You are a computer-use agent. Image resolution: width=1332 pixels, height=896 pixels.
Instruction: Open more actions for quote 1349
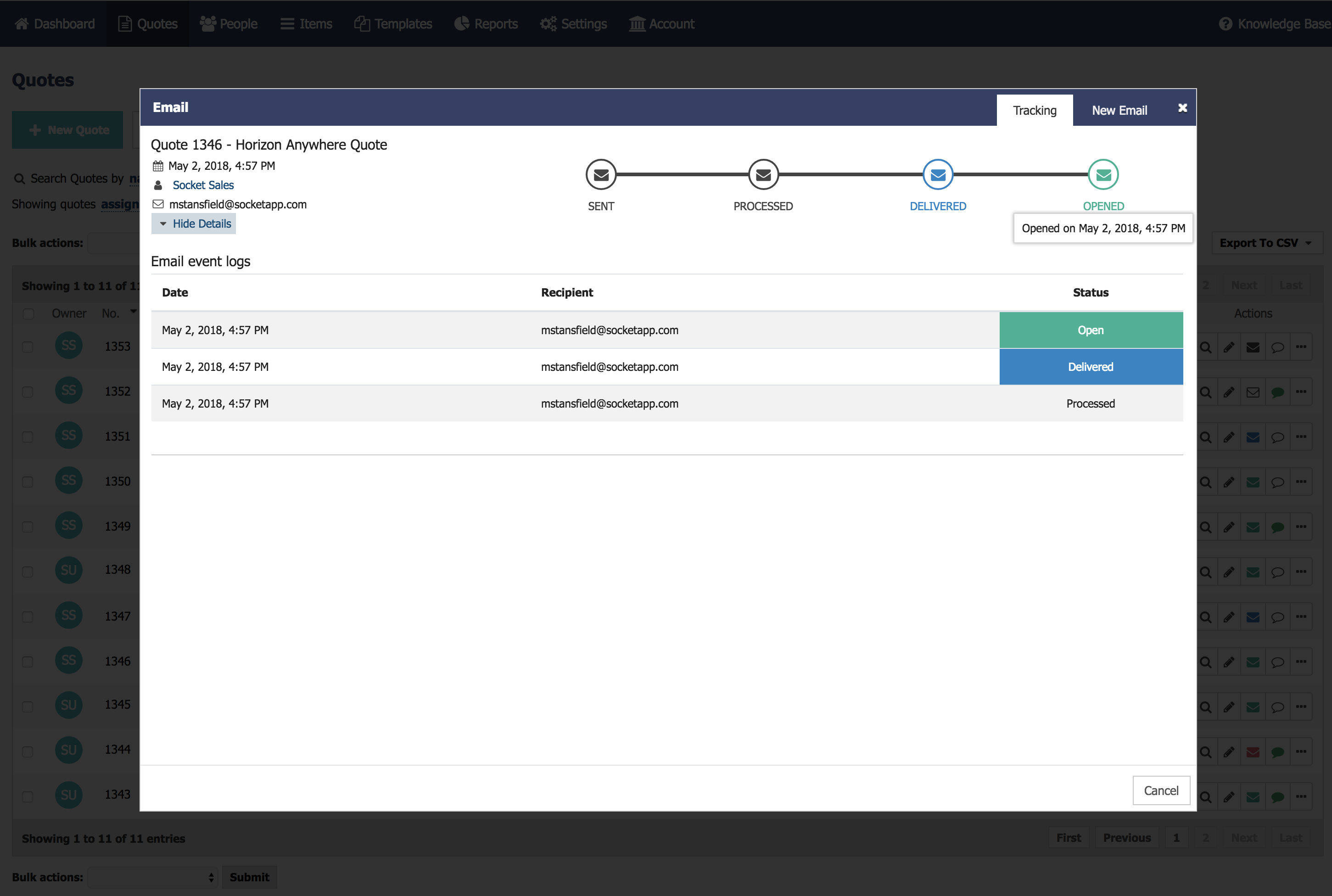click(1301, 527)
